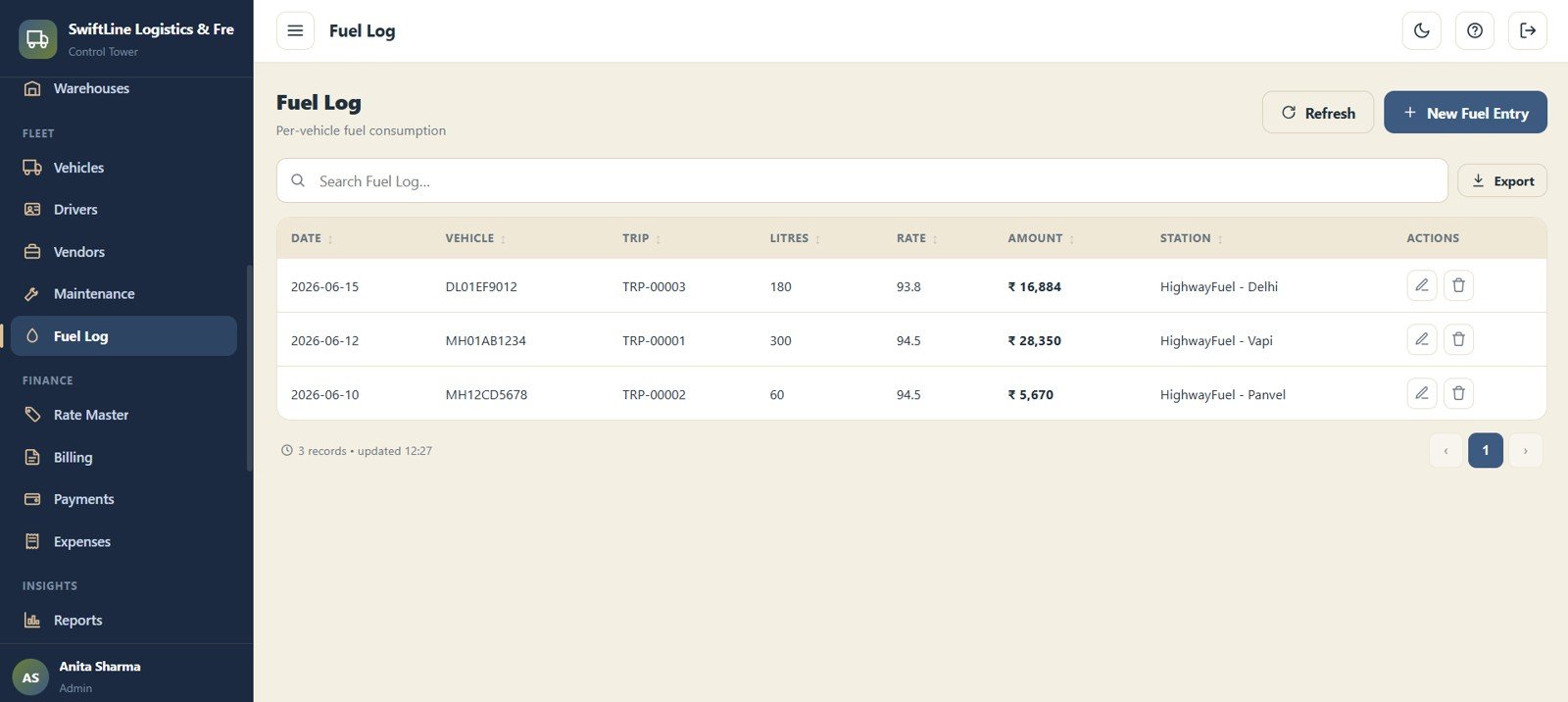Sort by Trip column header
The height and width of the screenshot is (702, 1568).
coord(641,238)
